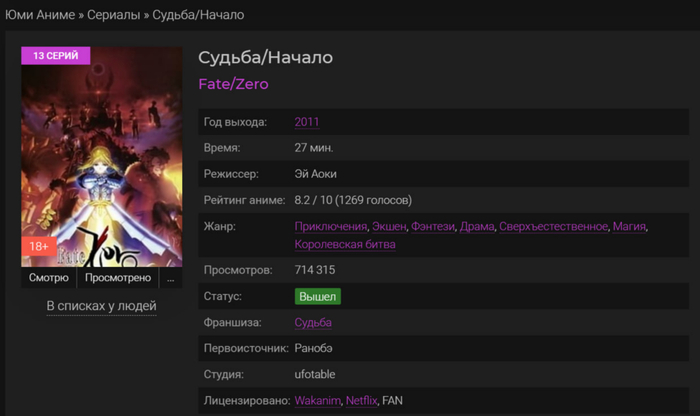Open the ellipsis more-lists menu

pos(171,278)
